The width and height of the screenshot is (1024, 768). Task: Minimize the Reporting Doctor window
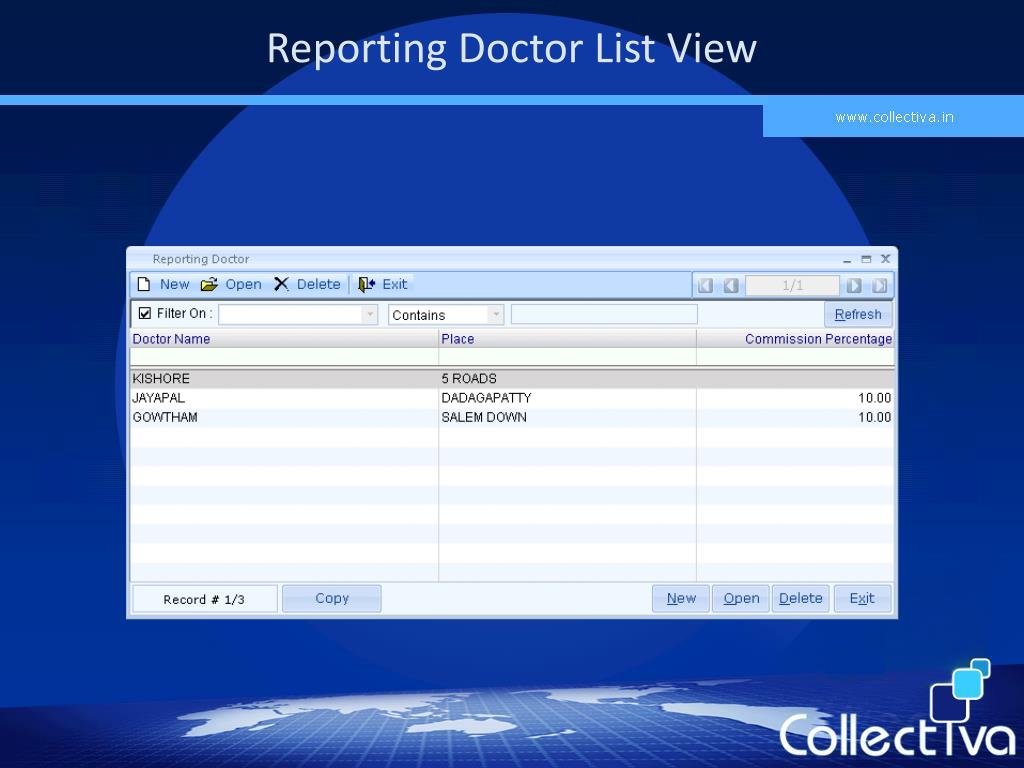pyautogui.click(x=847, y=260)
